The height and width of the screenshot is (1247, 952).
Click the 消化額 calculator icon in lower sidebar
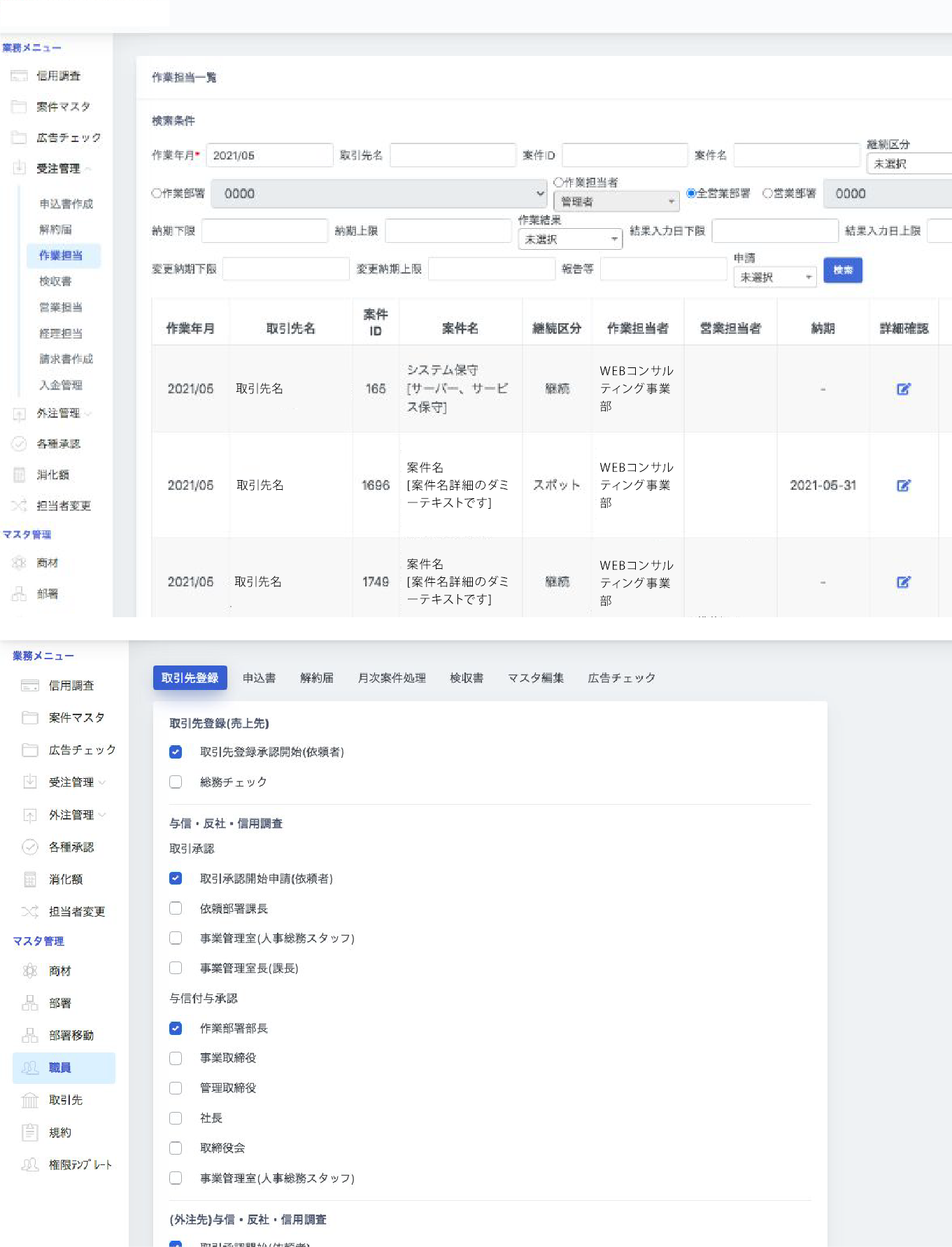click(30, 880)
